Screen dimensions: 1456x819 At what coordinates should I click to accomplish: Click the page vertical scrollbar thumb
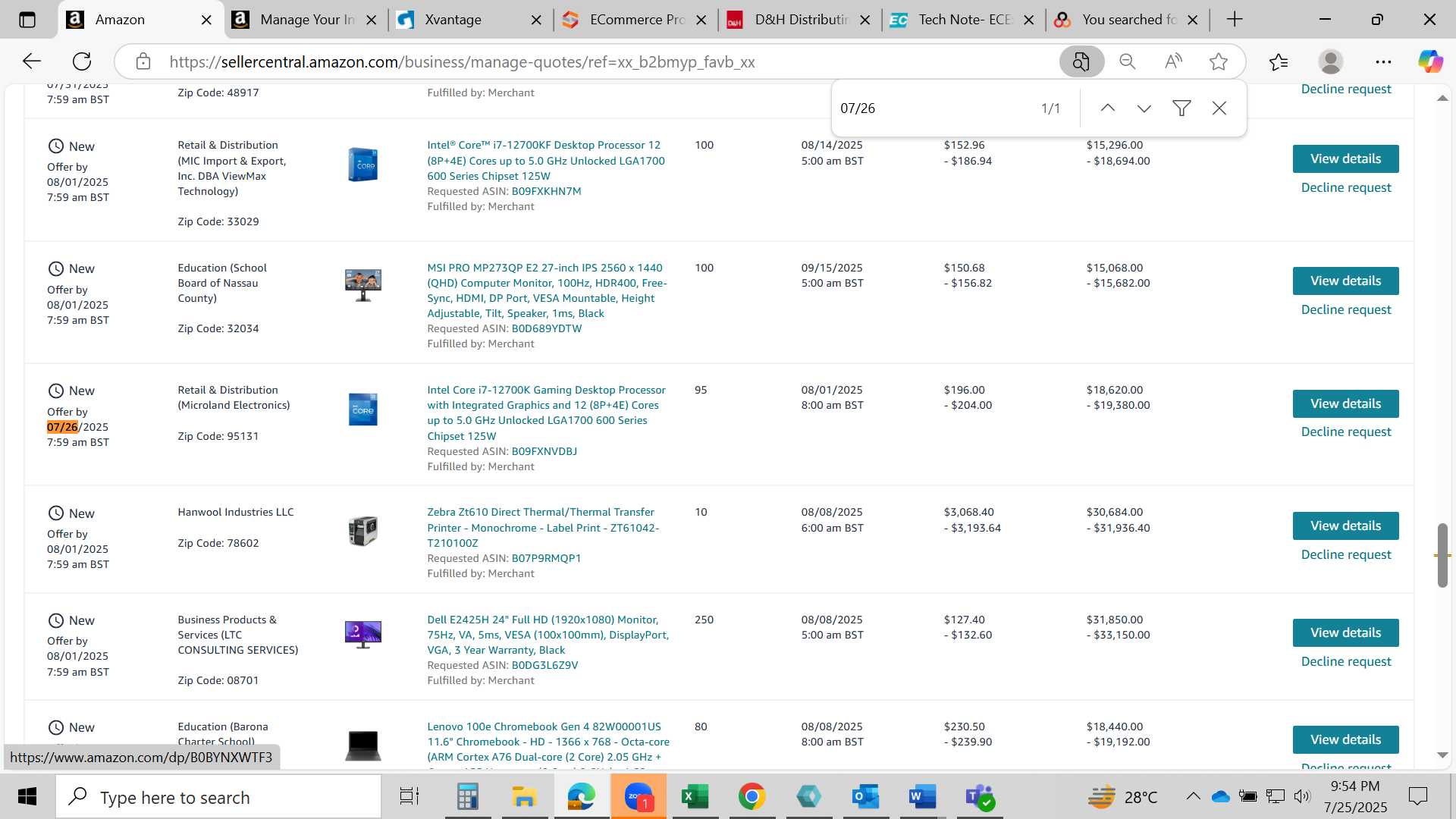(1442, 554)
